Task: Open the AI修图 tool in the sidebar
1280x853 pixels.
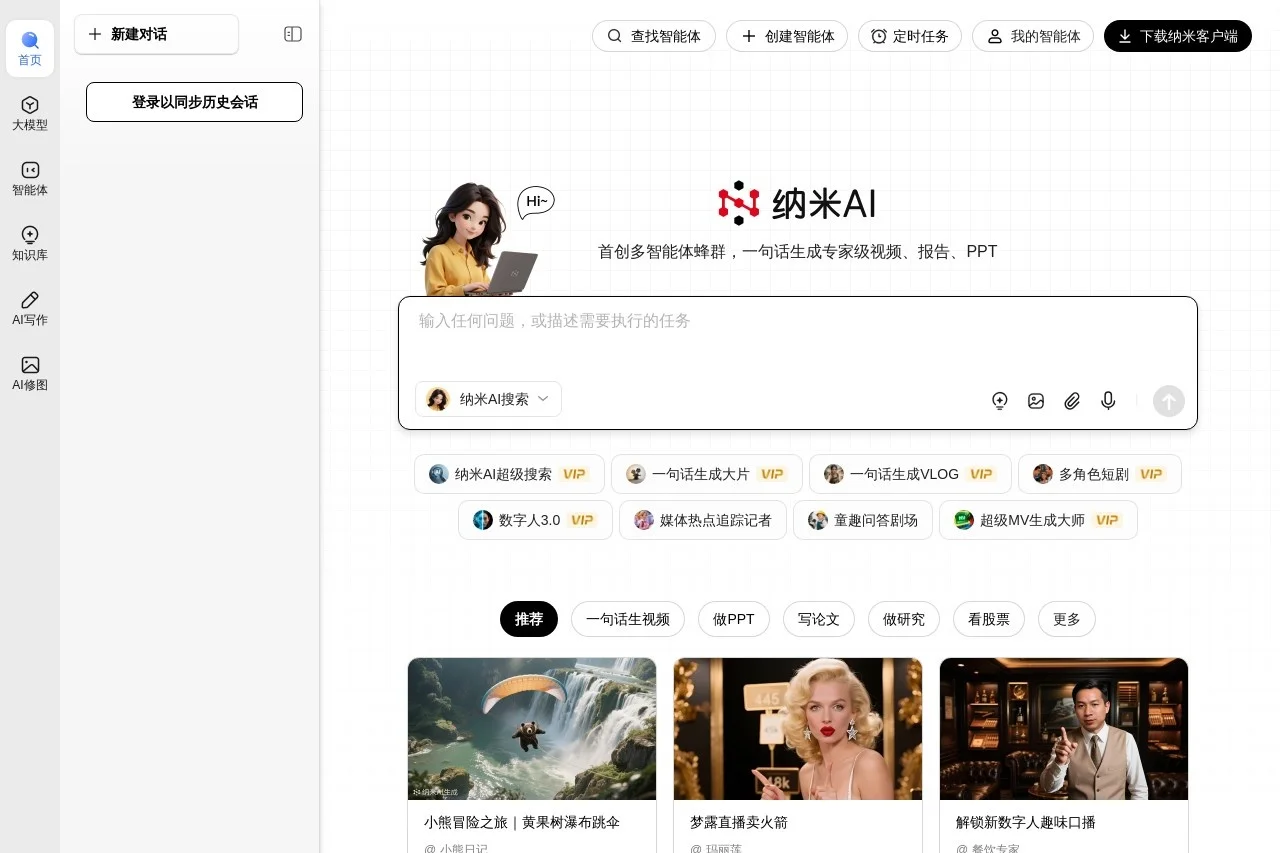Action: point(29,372)
